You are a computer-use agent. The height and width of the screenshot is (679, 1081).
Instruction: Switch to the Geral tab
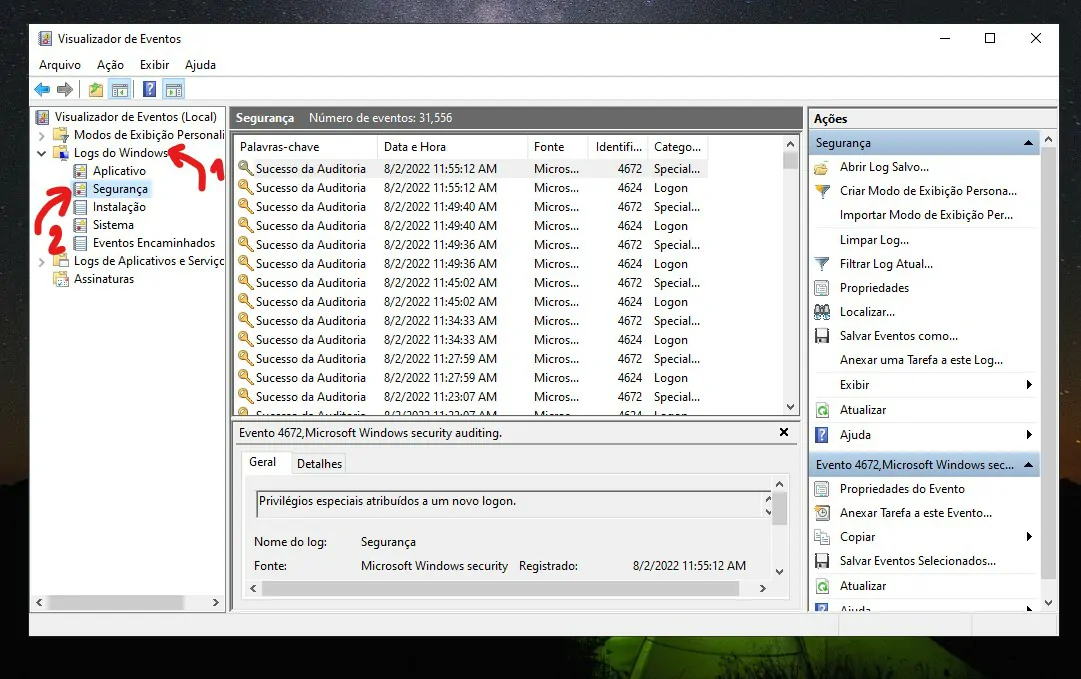pyautogui.click(x=263, y=463)
